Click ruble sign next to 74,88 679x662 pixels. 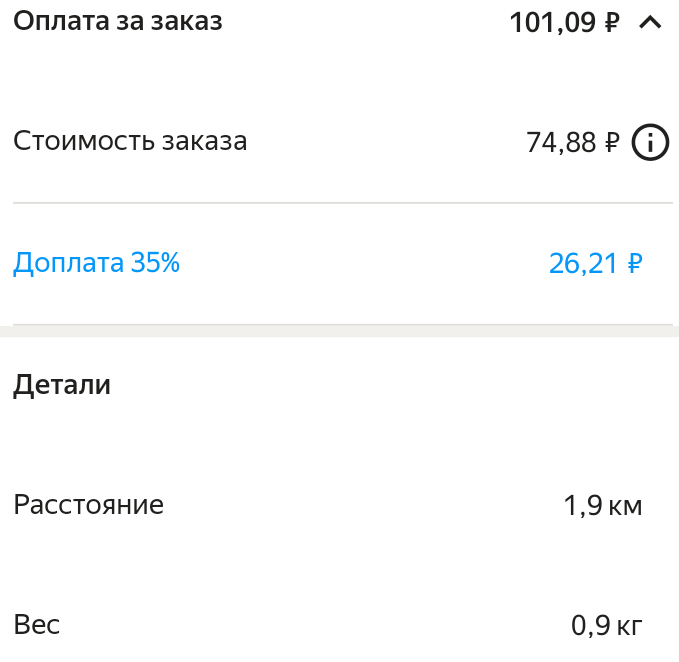613,143
